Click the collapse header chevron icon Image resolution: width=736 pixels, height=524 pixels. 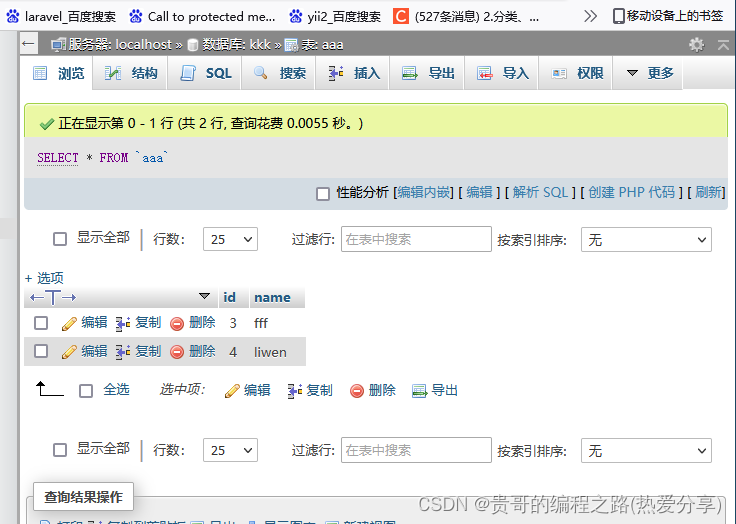point(723,45)
